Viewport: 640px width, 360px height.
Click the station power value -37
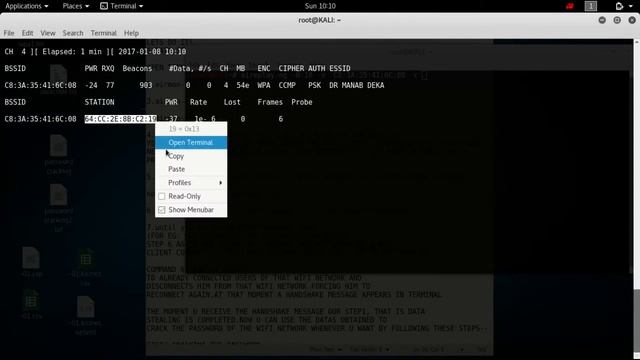pyautogui.click(x=171, y=119)
